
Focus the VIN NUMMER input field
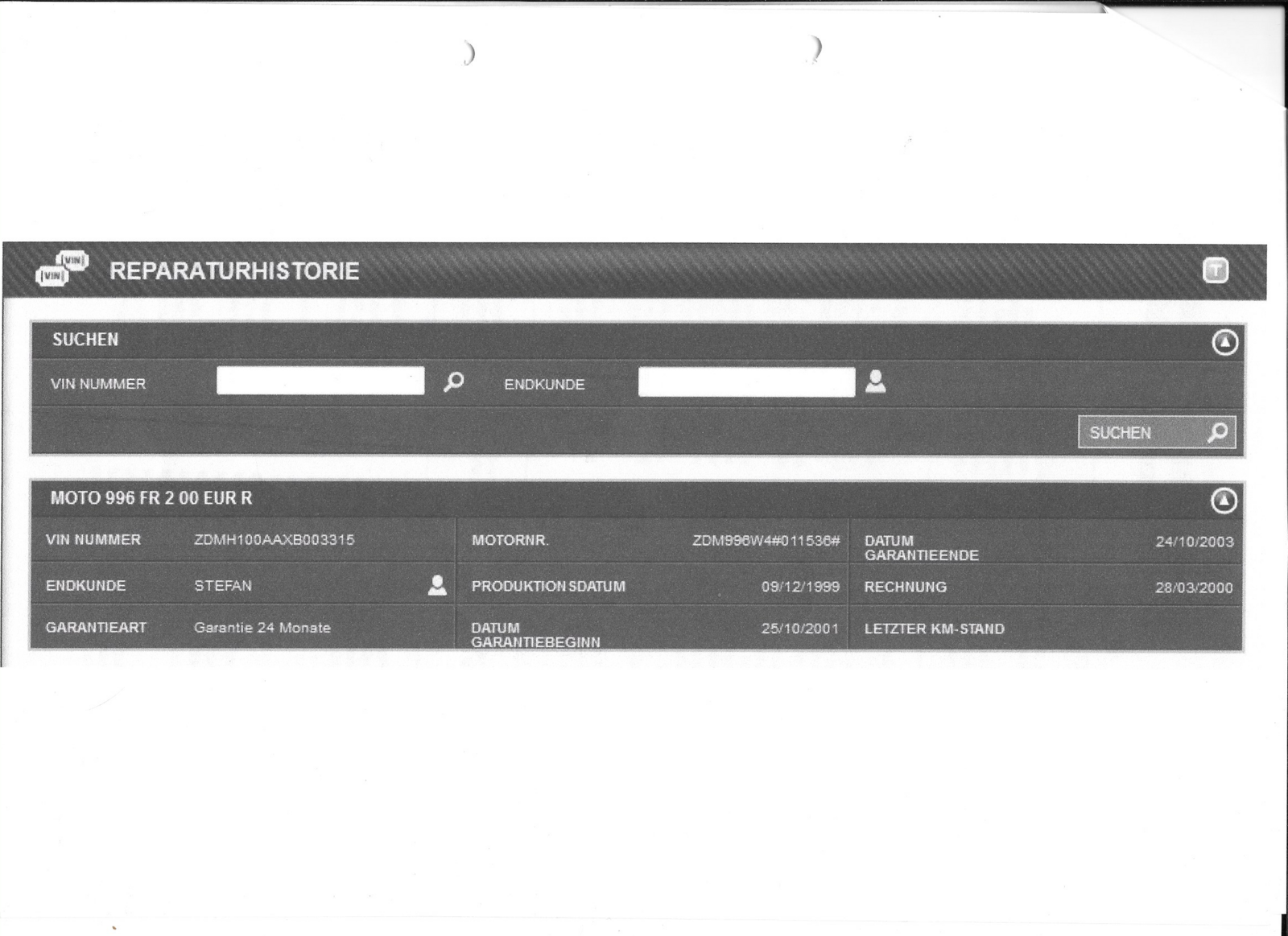point(320,381)
